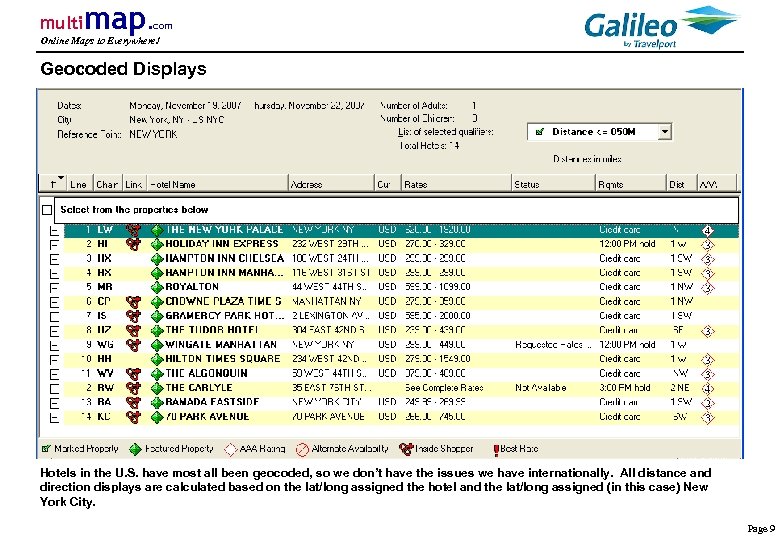Click AAA rating diamond for Royalton
Viewport: 780px width, 540px height.
(707, 288)
